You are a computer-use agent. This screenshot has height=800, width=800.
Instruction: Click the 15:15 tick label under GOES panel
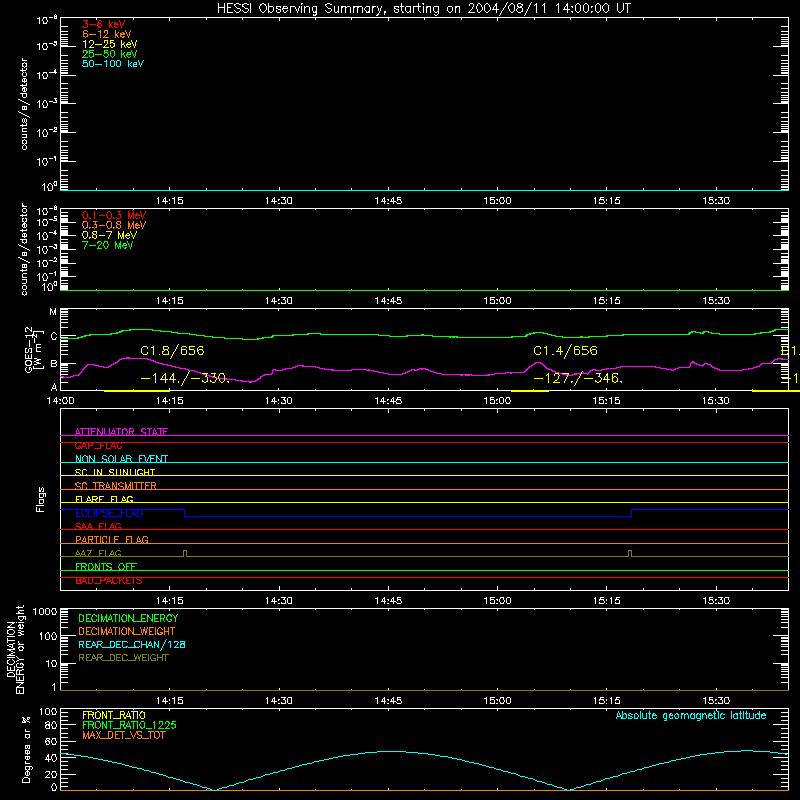tap(607, 401)
